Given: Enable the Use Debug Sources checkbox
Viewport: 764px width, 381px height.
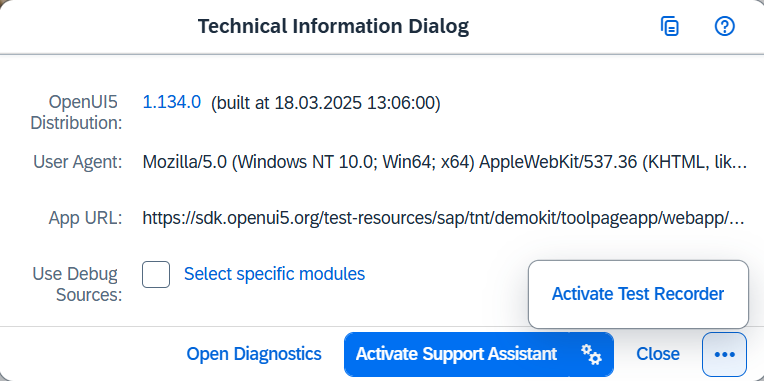Looking at the screenshot, I should (156, 274).
